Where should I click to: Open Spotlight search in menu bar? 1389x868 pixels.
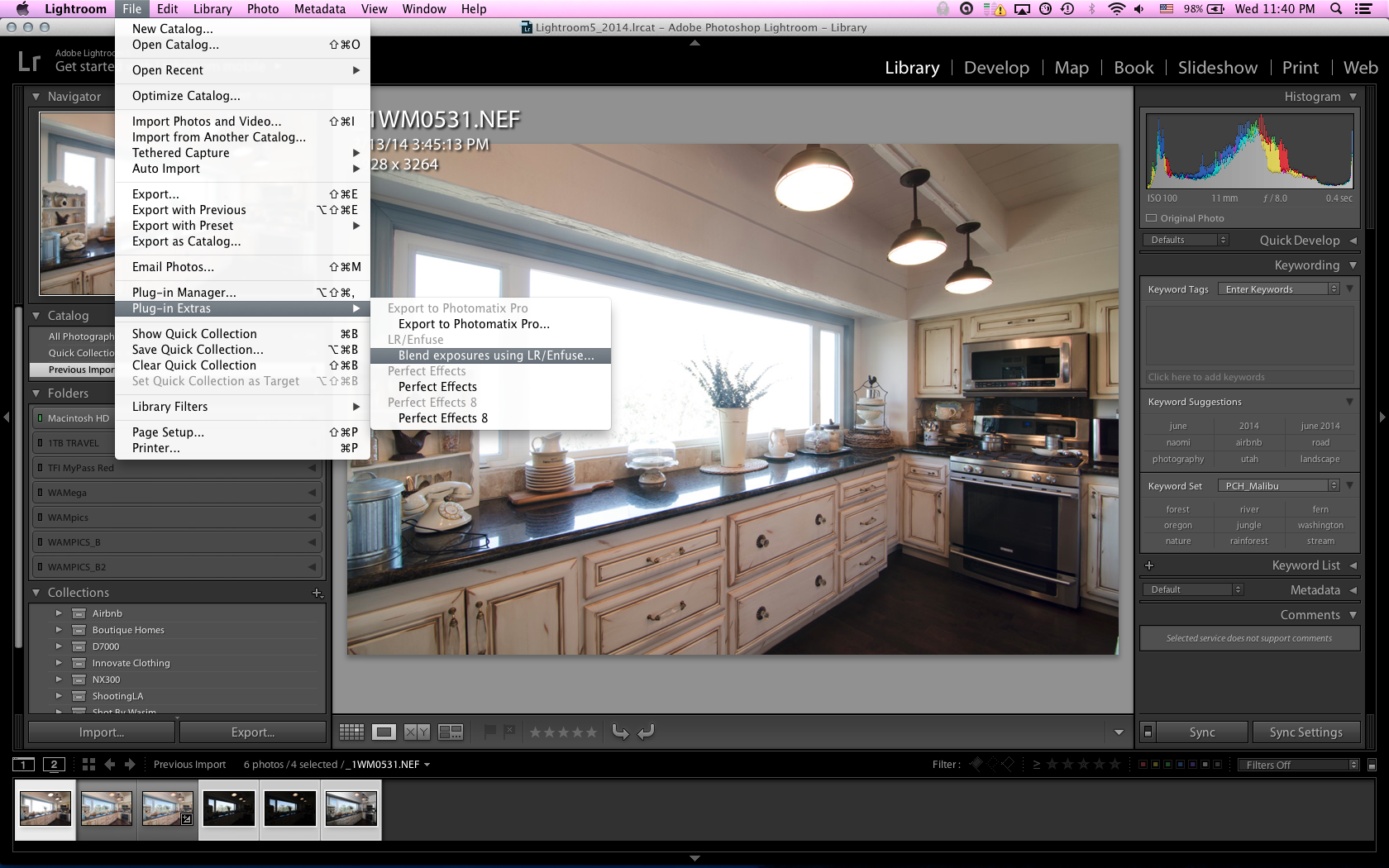click(x=1336, y=9)
